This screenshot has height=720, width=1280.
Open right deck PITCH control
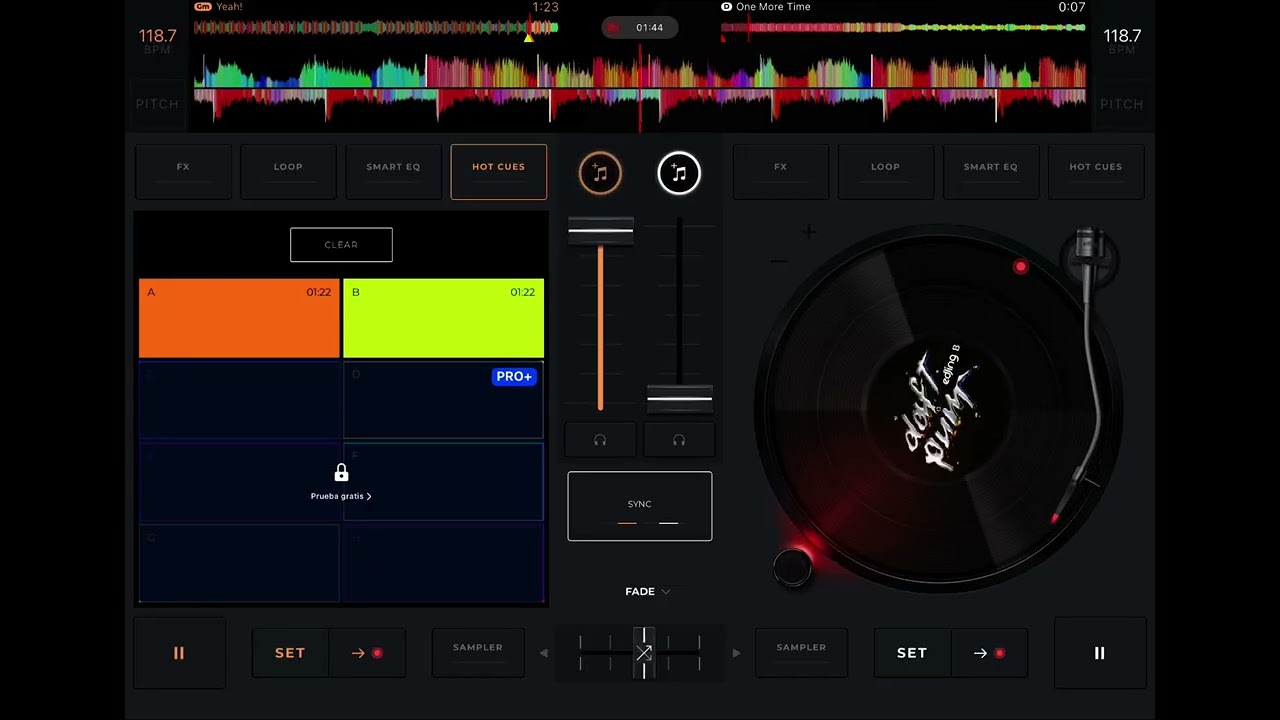tap(1122, 104)
